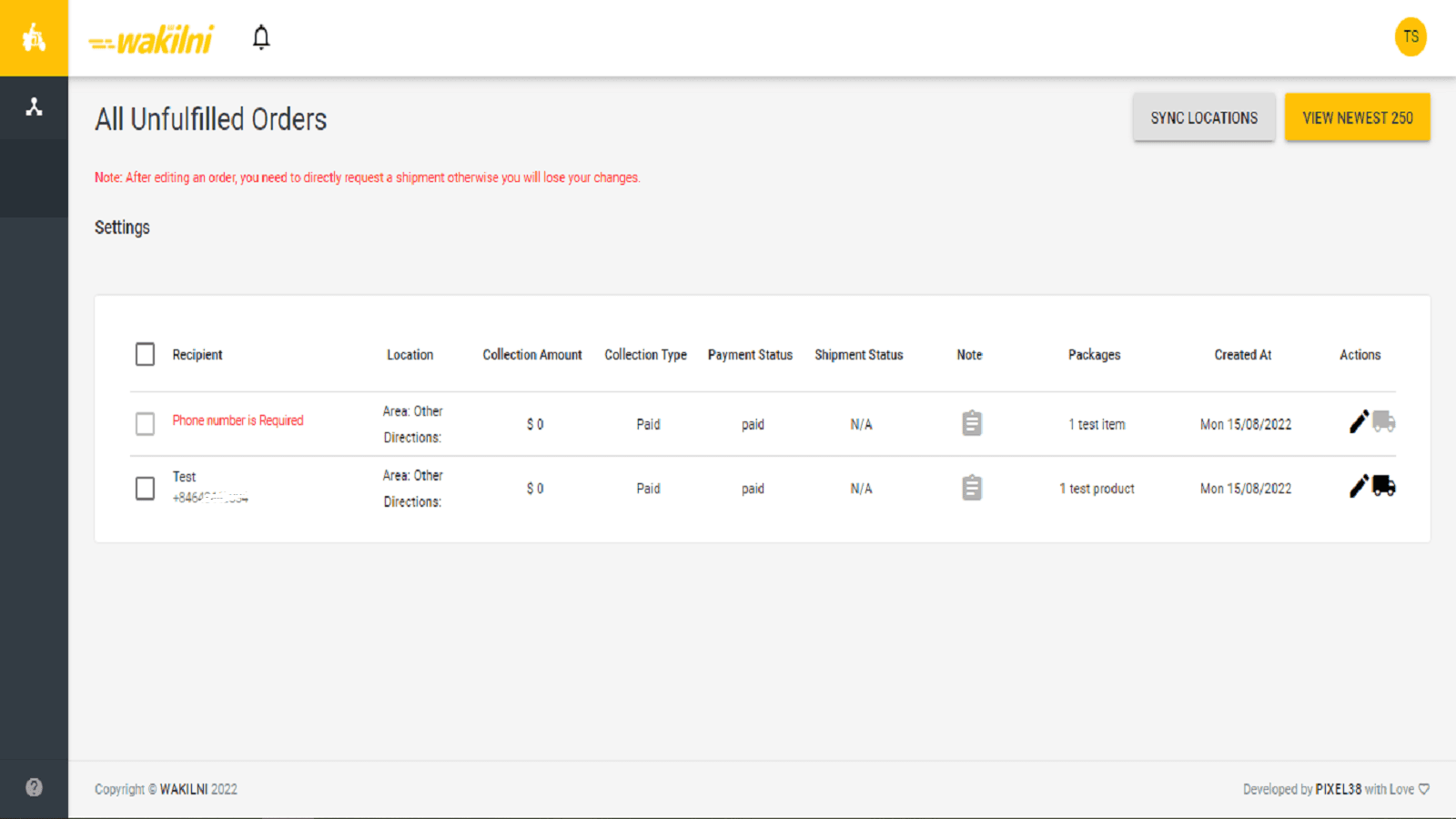The height and width of the screenshot is (819, 1456).
Task: Toggle the select-all orders checkbox
Action: pyautogui.click(x=145, y=354)
